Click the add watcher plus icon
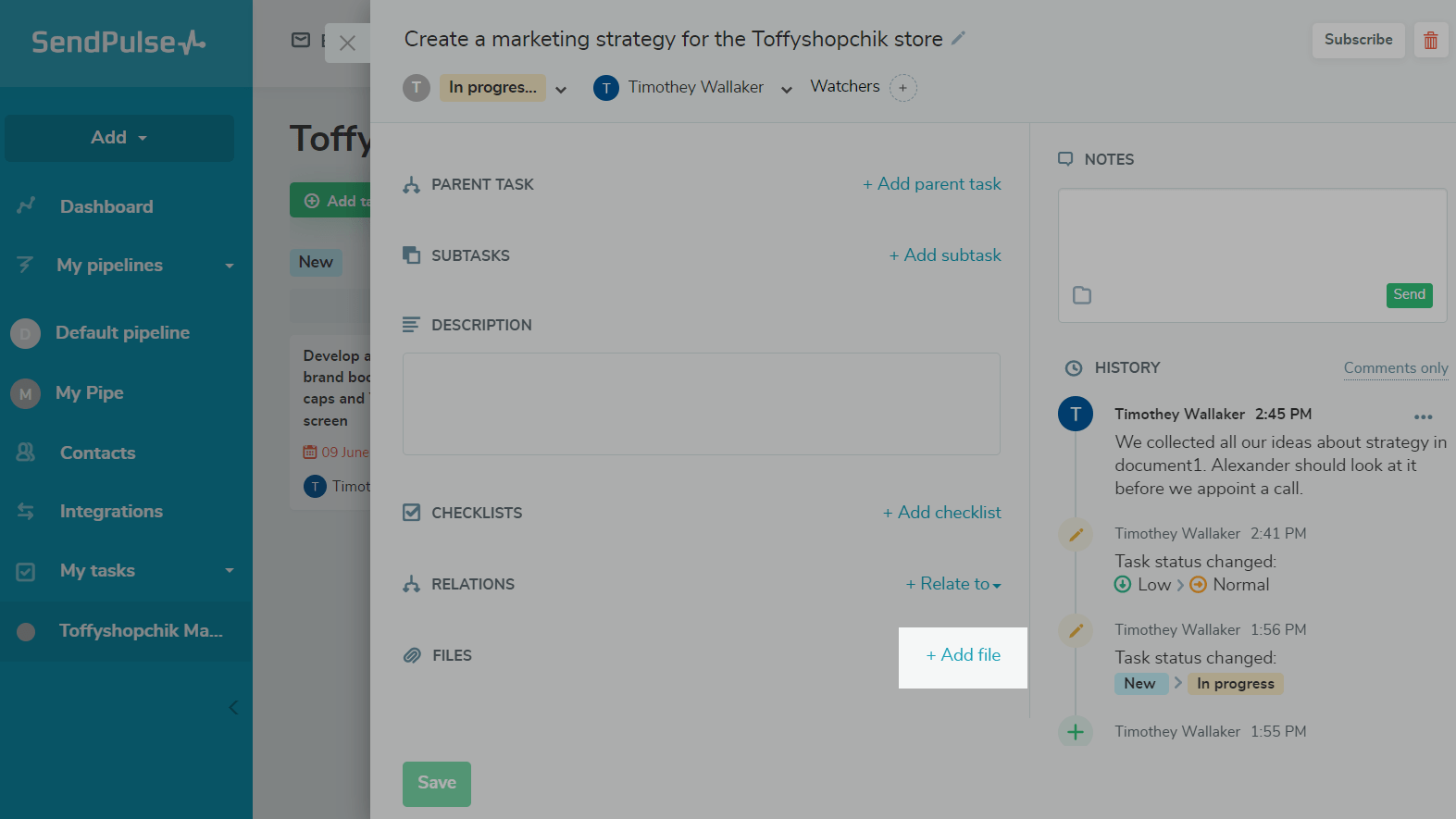The height and width of the screenshot is (819, 1456). point(902,88)
